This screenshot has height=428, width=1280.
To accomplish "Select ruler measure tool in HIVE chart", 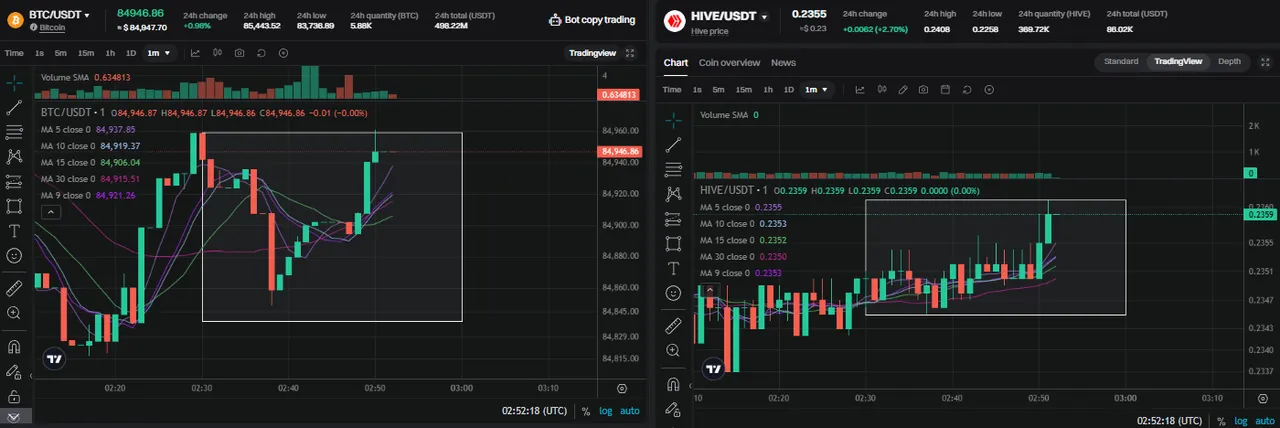I will pyautogui.click(x=673, y=326).
